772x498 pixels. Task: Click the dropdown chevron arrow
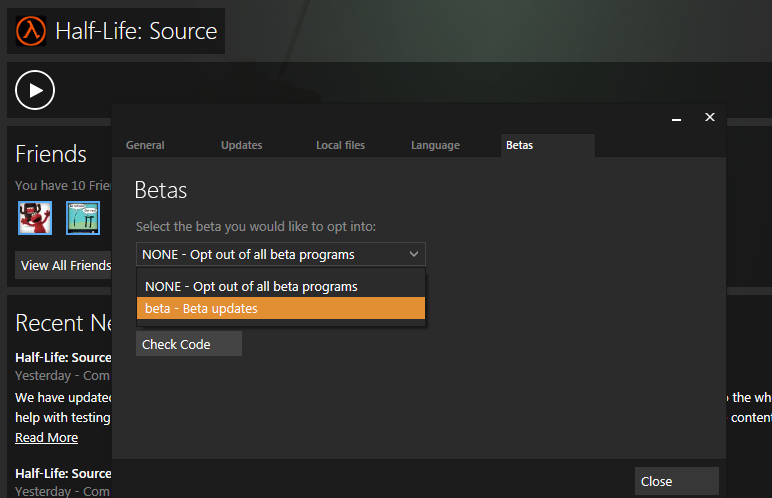click(414, 254)
